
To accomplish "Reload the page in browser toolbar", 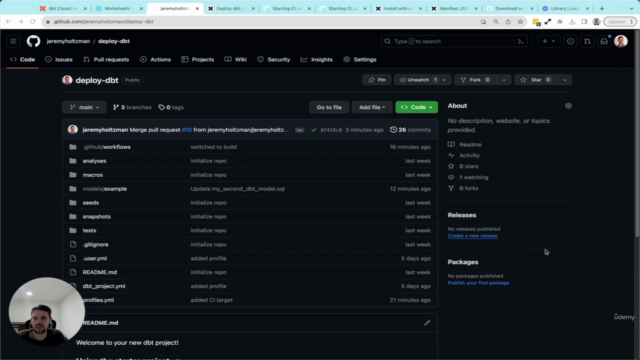I will pos(33,22).
